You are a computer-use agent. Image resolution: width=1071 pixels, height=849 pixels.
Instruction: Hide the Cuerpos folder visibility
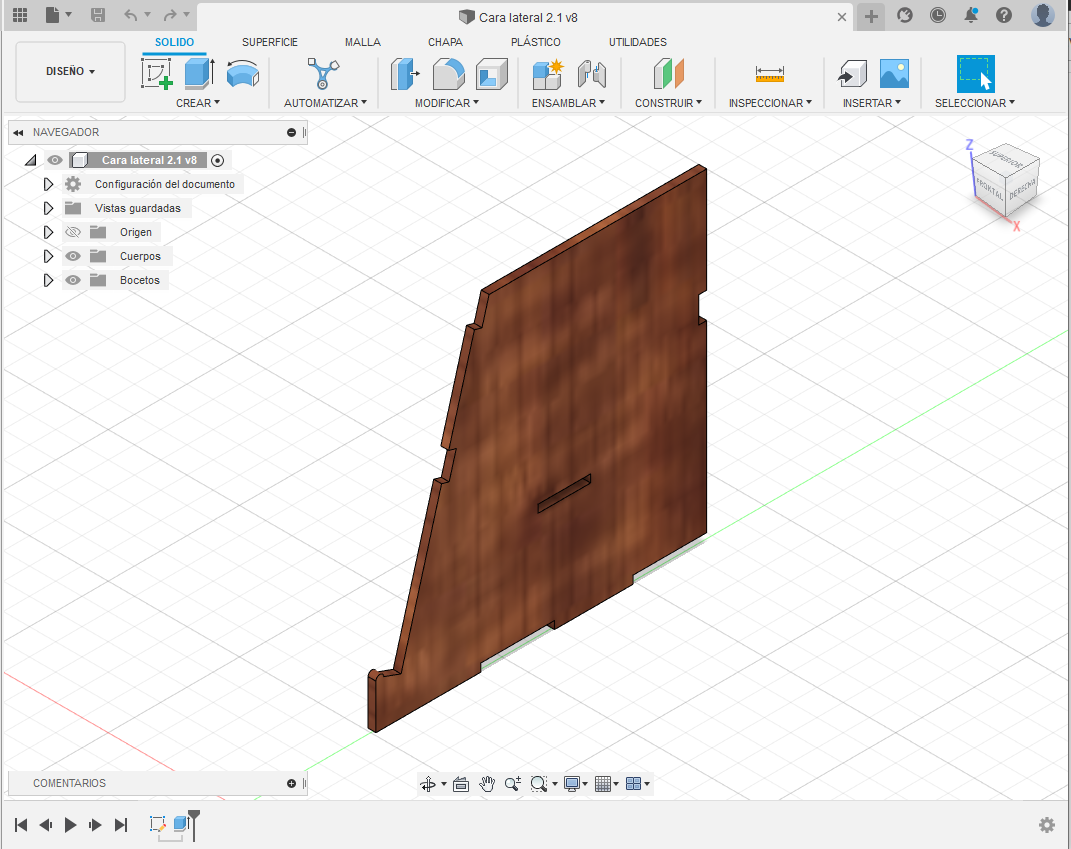click(72, 256)
